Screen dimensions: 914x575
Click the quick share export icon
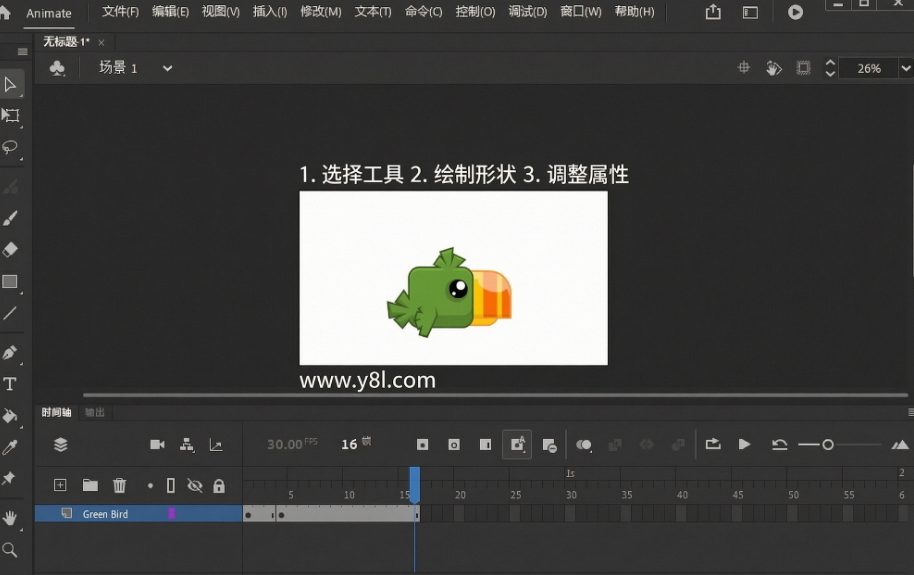713,12
